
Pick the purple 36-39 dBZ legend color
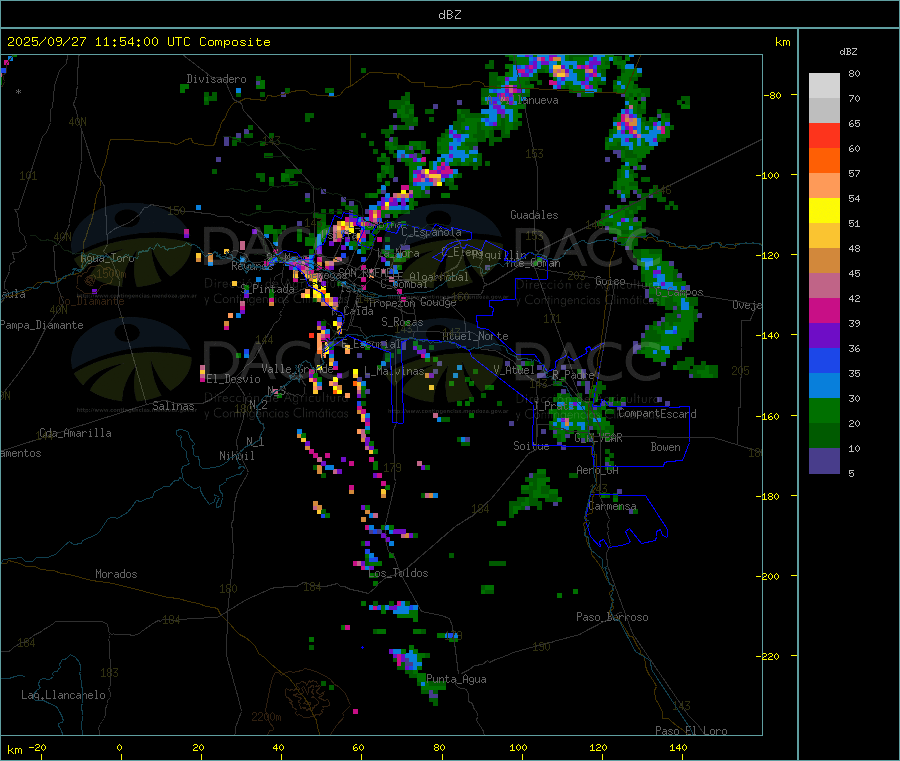[x=824, y=336]
